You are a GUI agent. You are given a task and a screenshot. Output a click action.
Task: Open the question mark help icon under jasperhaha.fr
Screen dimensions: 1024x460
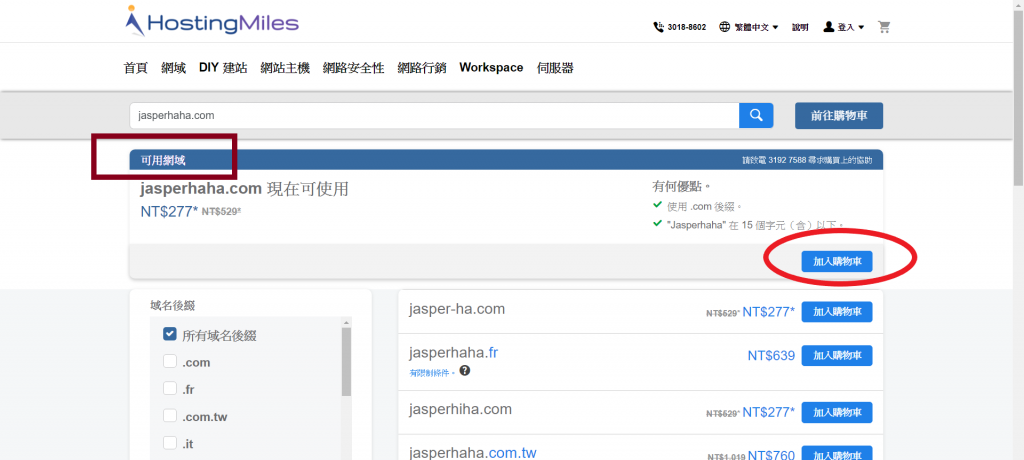coord(464,370)
